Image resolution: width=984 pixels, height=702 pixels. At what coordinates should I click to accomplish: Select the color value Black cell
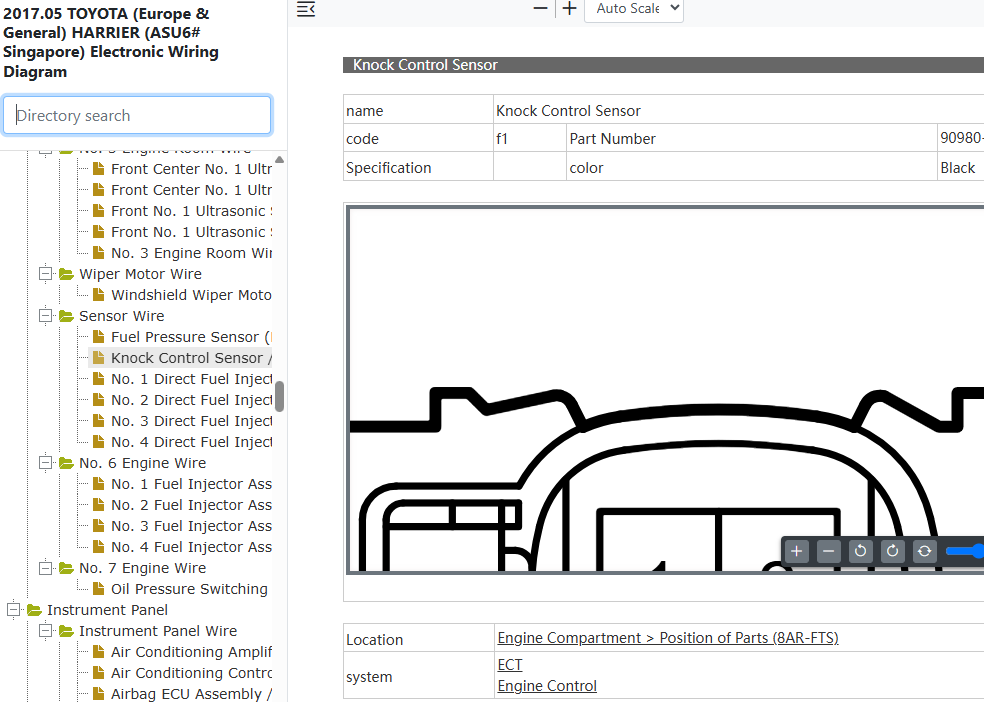tap(960, 168)
